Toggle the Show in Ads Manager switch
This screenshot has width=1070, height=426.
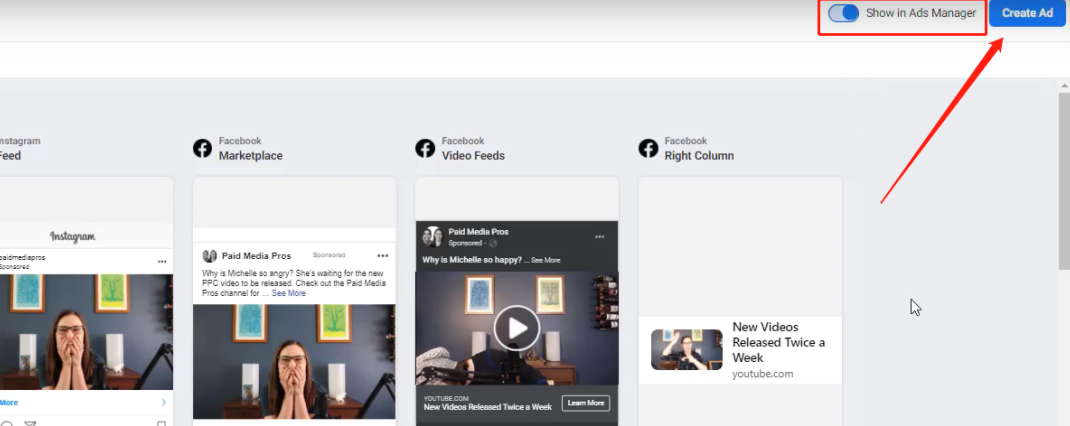[843, 13]
